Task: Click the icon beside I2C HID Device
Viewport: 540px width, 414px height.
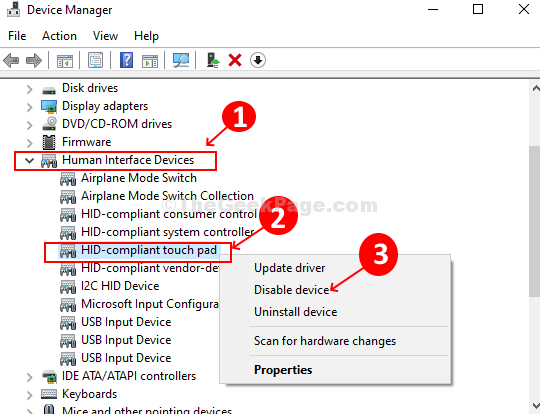Action: pyautogui.click(x=68, y=287)
